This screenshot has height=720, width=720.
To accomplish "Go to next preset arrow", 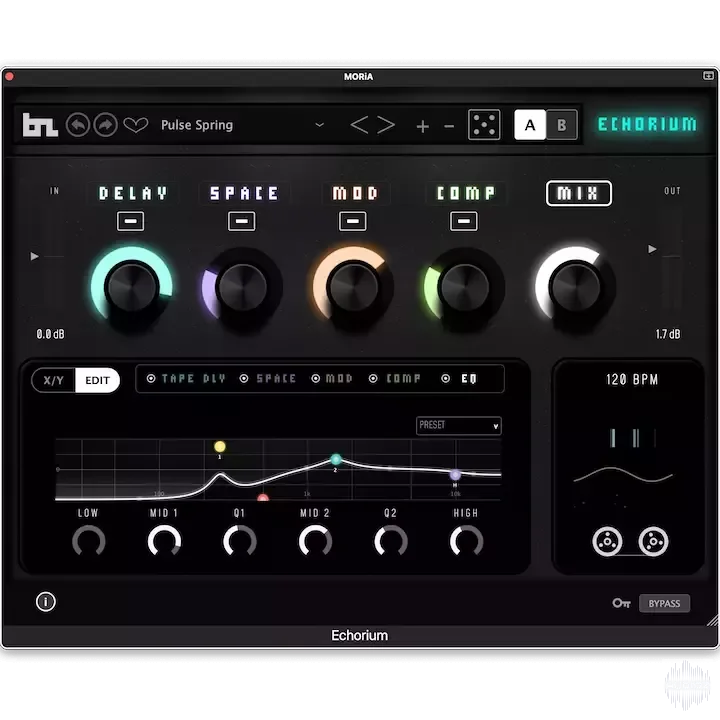I will tap(386, 125).
